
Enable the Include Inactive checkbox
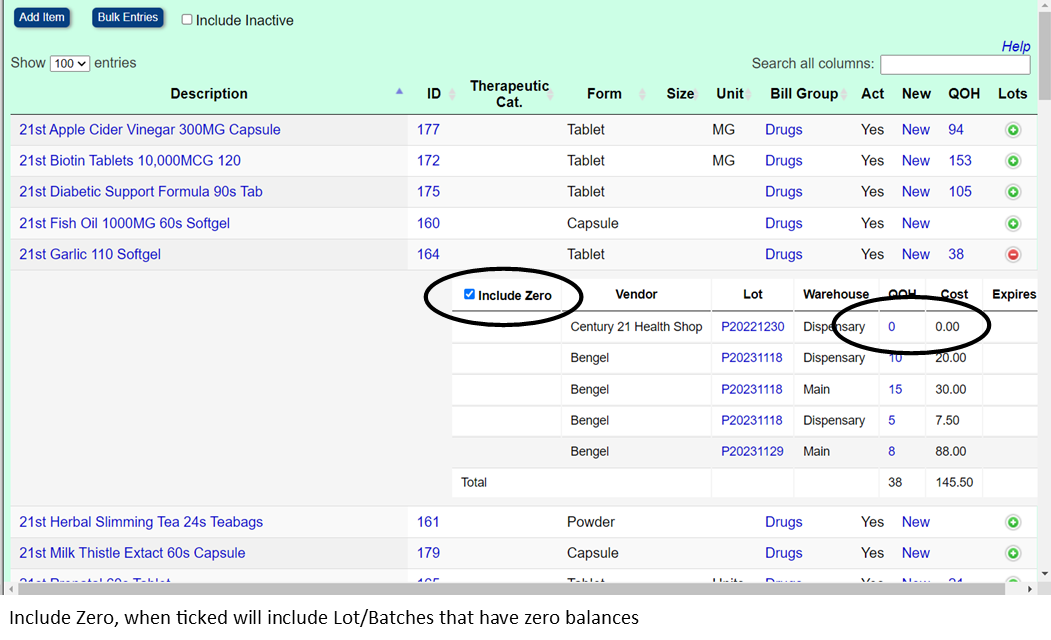pos(187,20)
